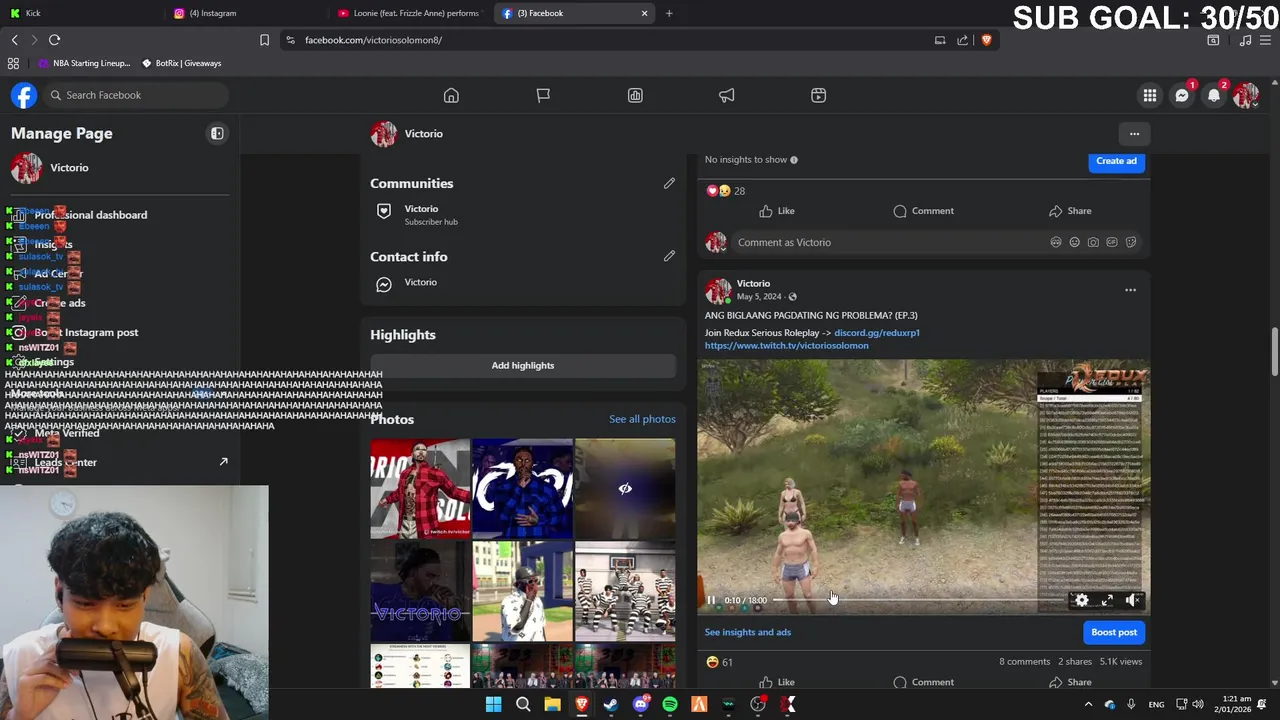Click address bar URL

point(373,40)
